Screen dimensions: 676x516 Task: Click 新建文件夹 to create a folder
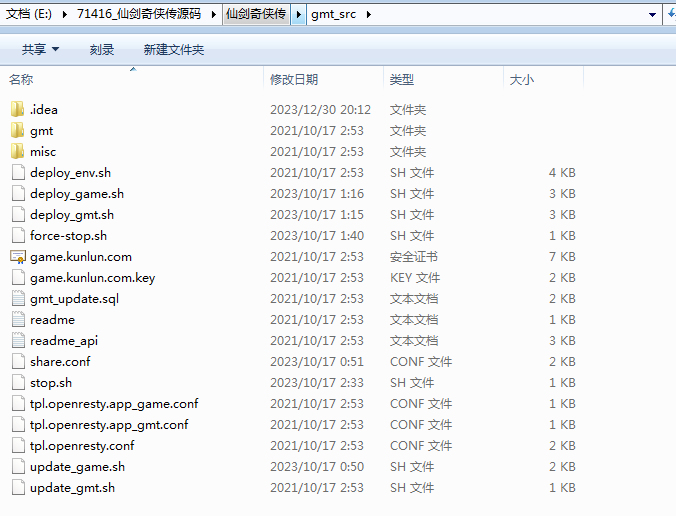(x=173, y=50)
